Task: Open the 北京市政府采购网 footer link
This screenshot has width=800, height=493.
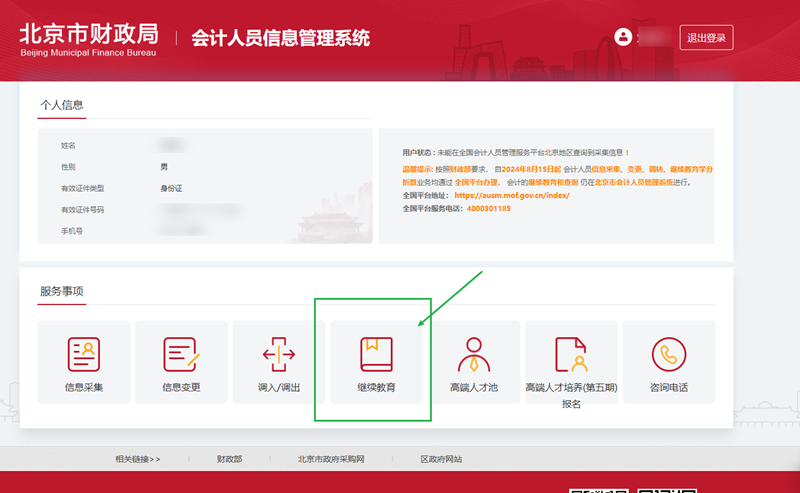Action: (331, 459)
